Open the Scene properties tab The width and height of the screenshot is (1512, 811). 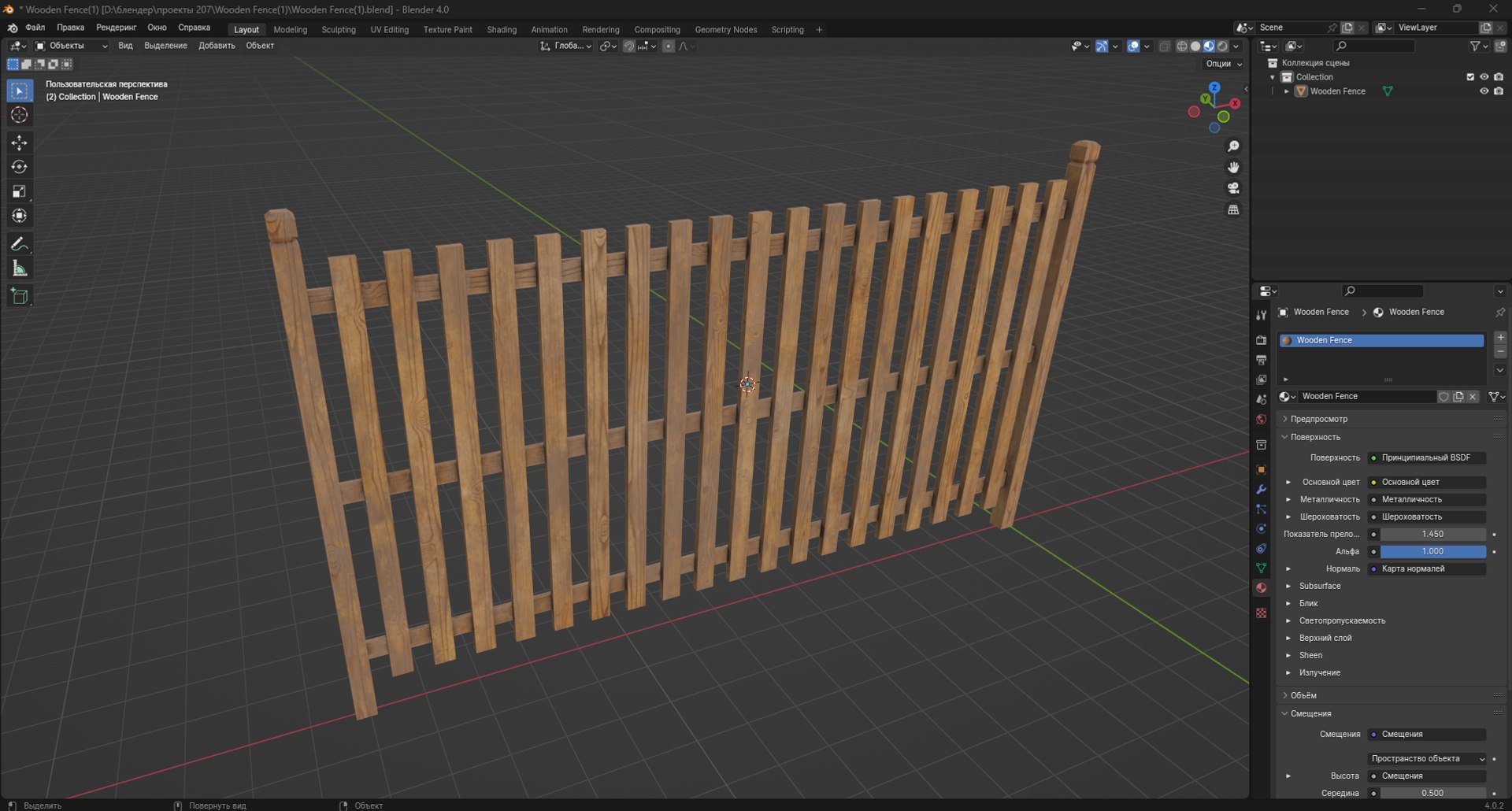[1261, 399]
